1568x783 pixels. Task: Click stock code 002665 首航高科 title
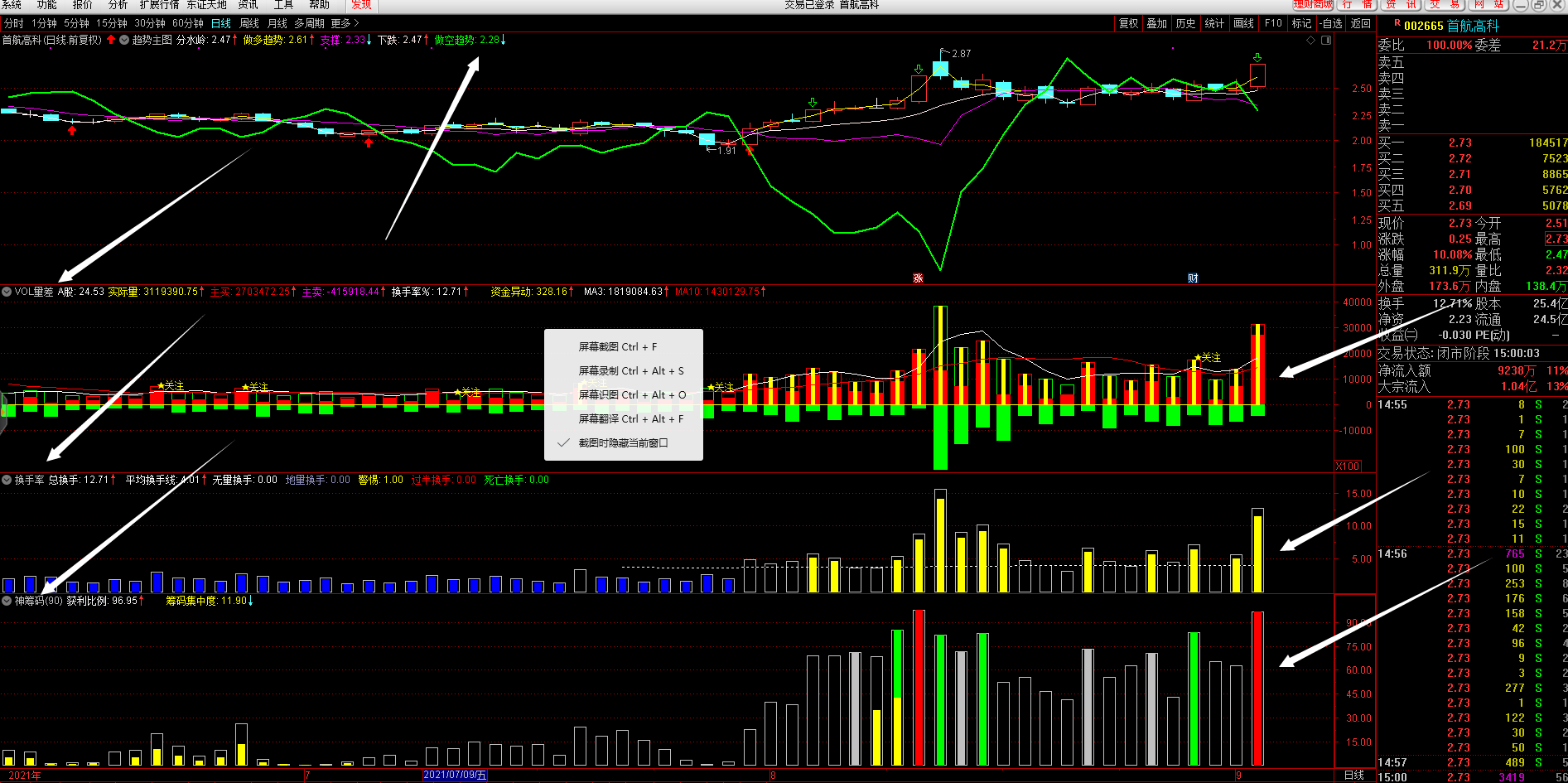click(x=1451, y=26)
